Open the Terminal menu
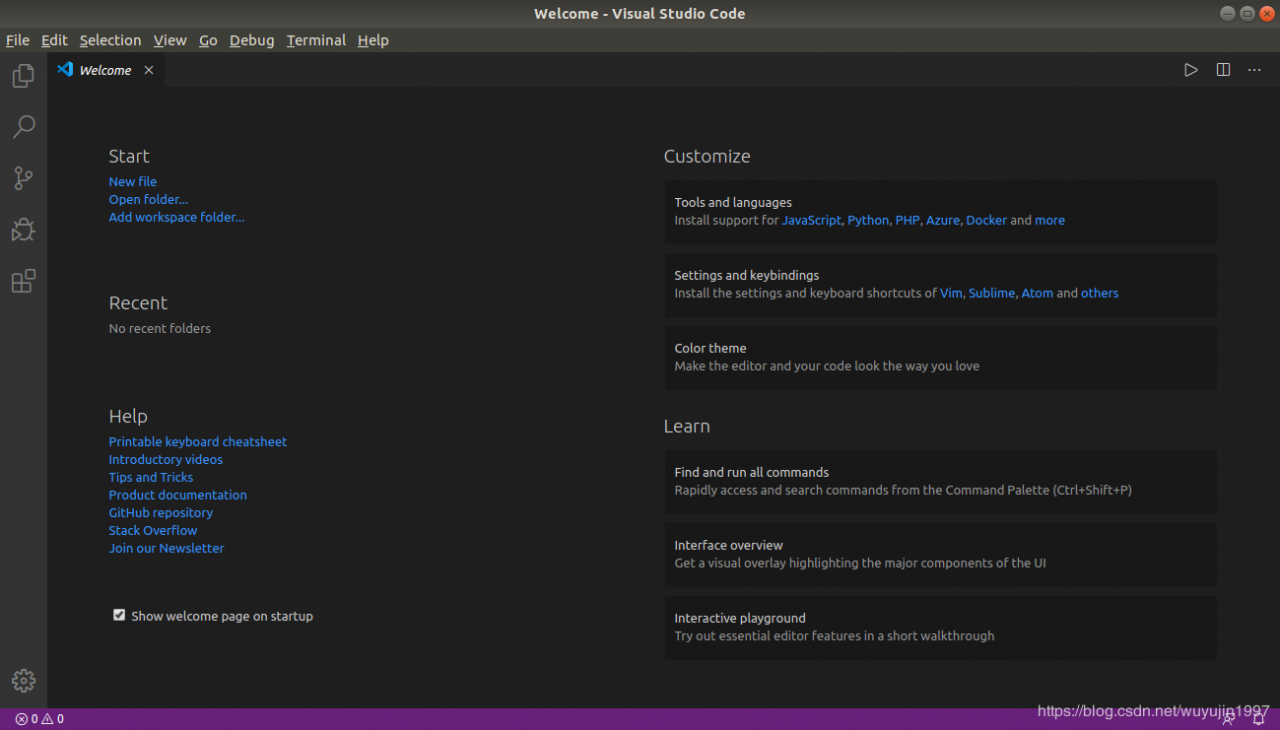The height and width of the screenshot is (730, 1280). pyautogui.click(x=316, y=40)
